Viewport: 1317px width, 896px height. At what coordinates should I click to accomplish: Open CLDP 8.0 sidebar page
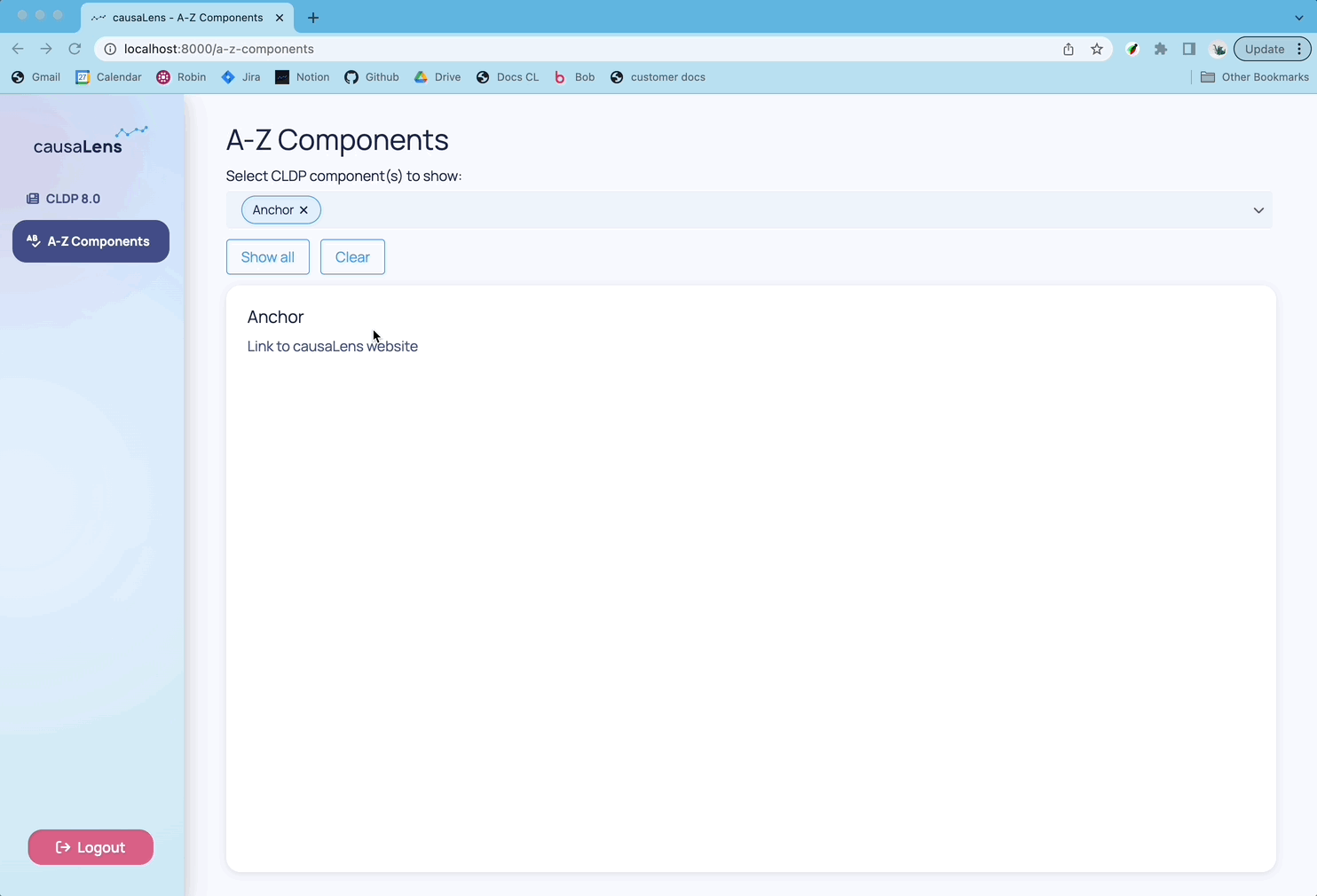click(64, 199)
